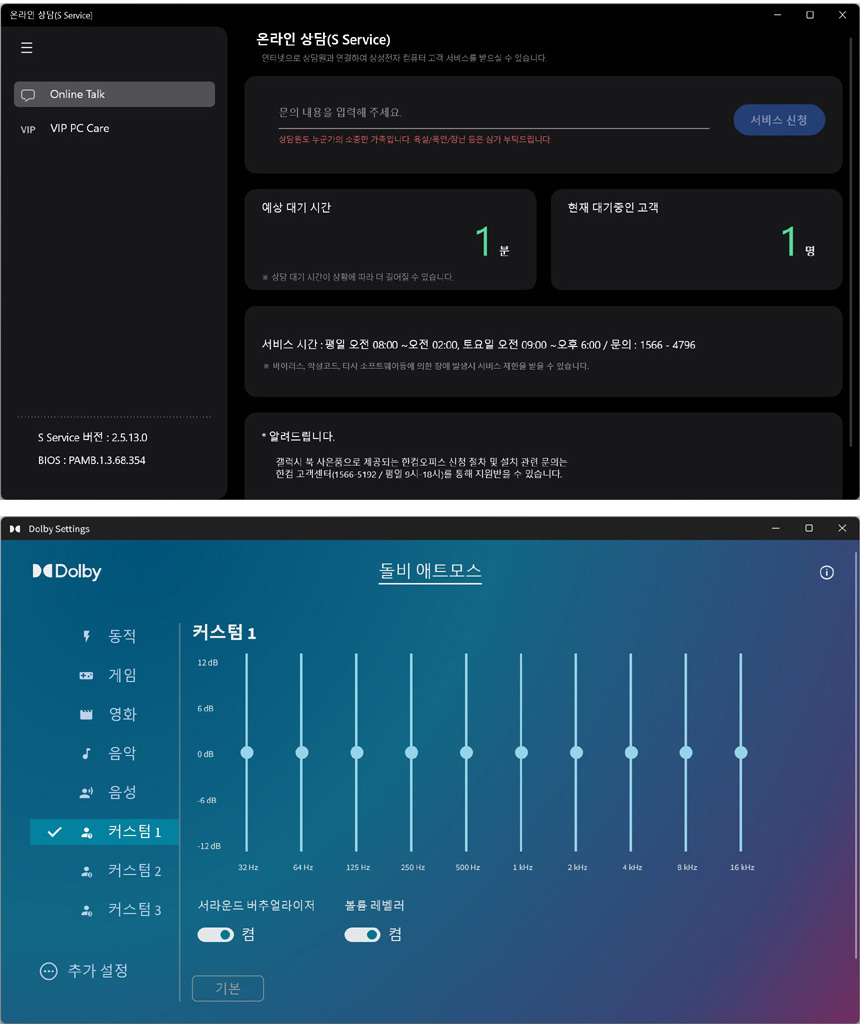The image size is (860, 1027).
Task: Switch to the 커스텀 2 profile
Action: point(134,871)
